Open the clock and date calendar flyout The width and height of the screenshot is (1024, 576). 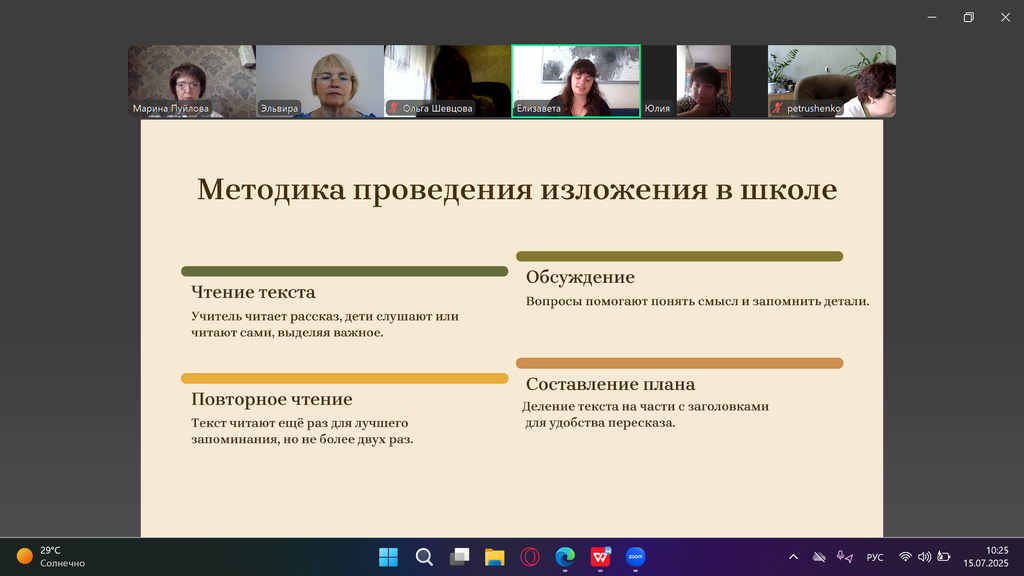[996, 557]
